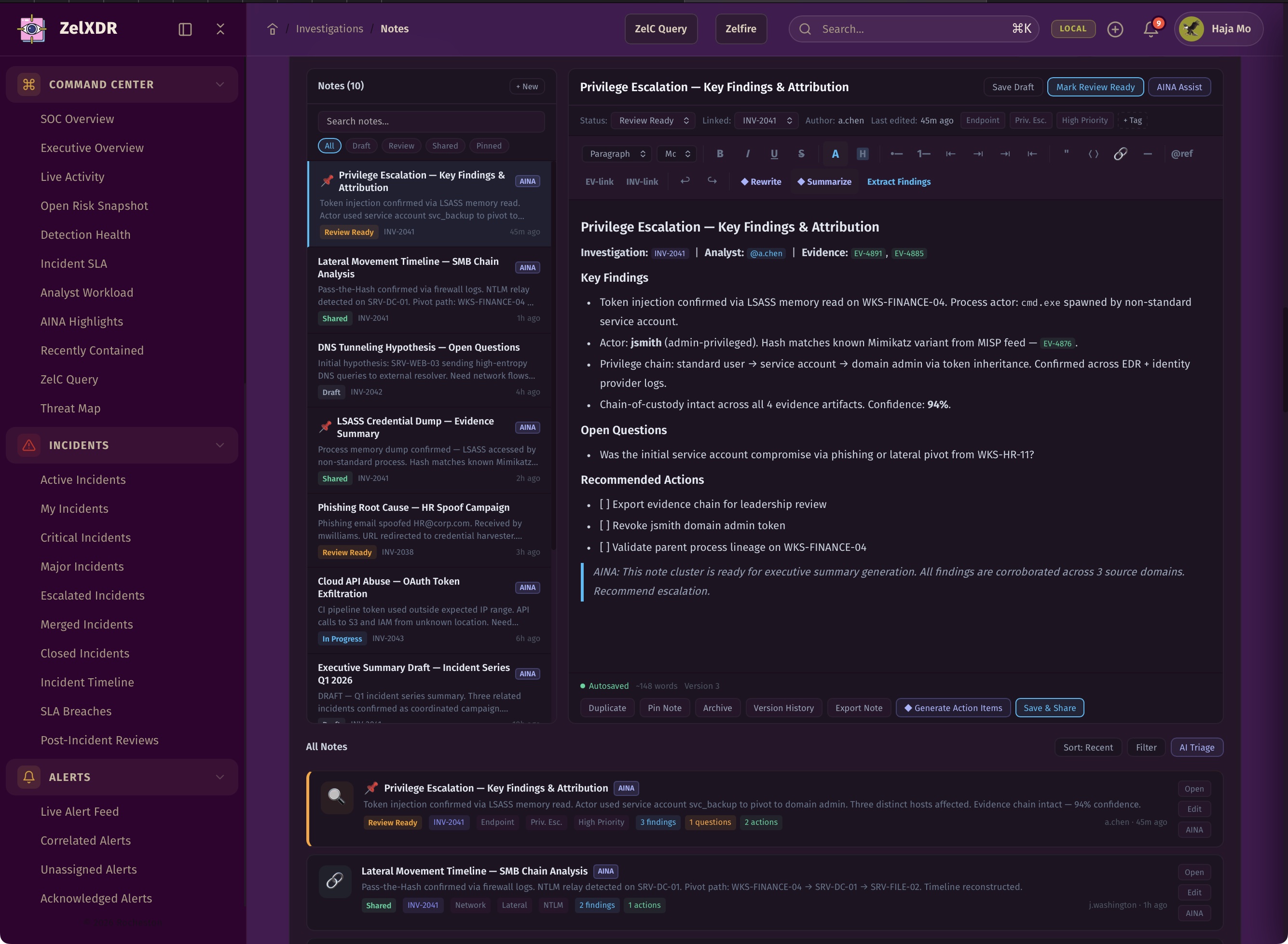This screenshot has height=944, width=1288.
Task: Click the Mark Review Ready button
Action: pos(1095,87)
